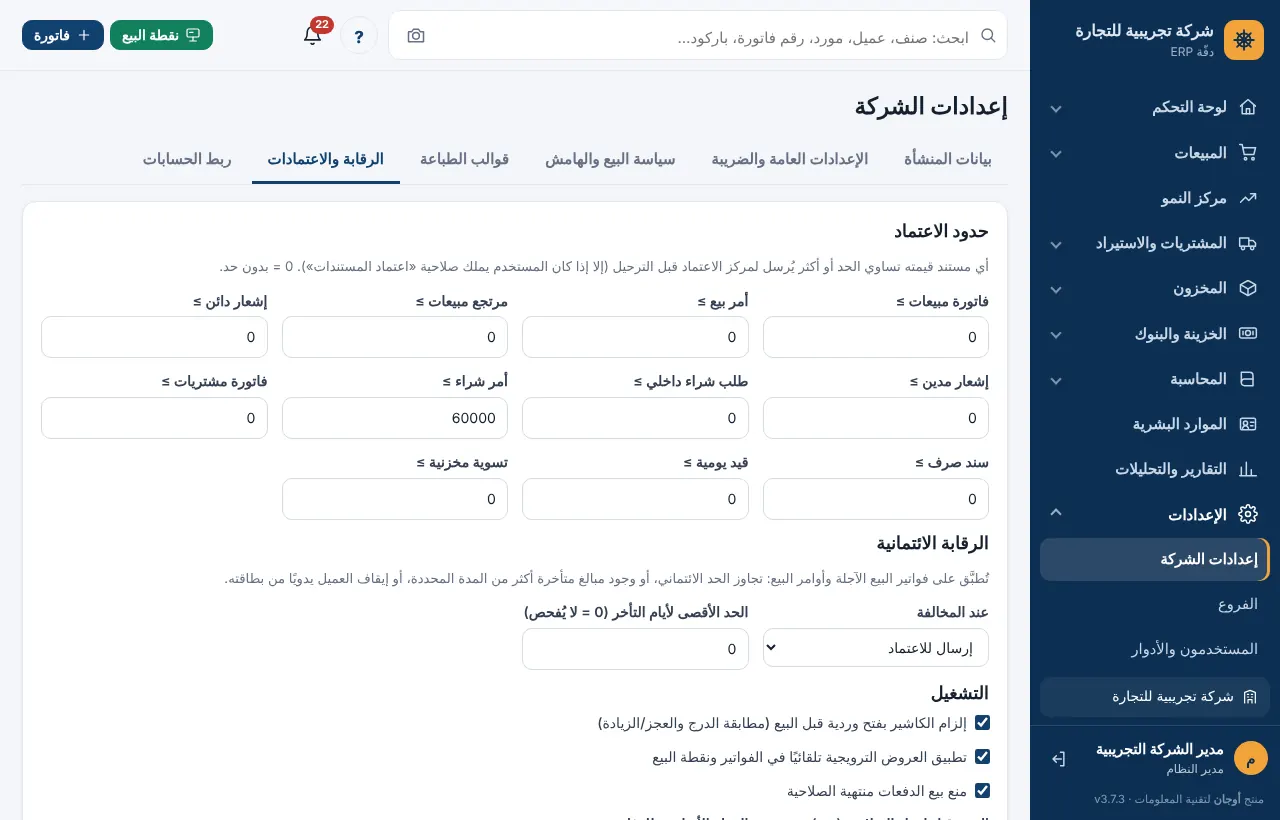This screenshot has width=1280, height=820.
Task: Open the notifications bell with 22 badge
Action: coord(313,35)
